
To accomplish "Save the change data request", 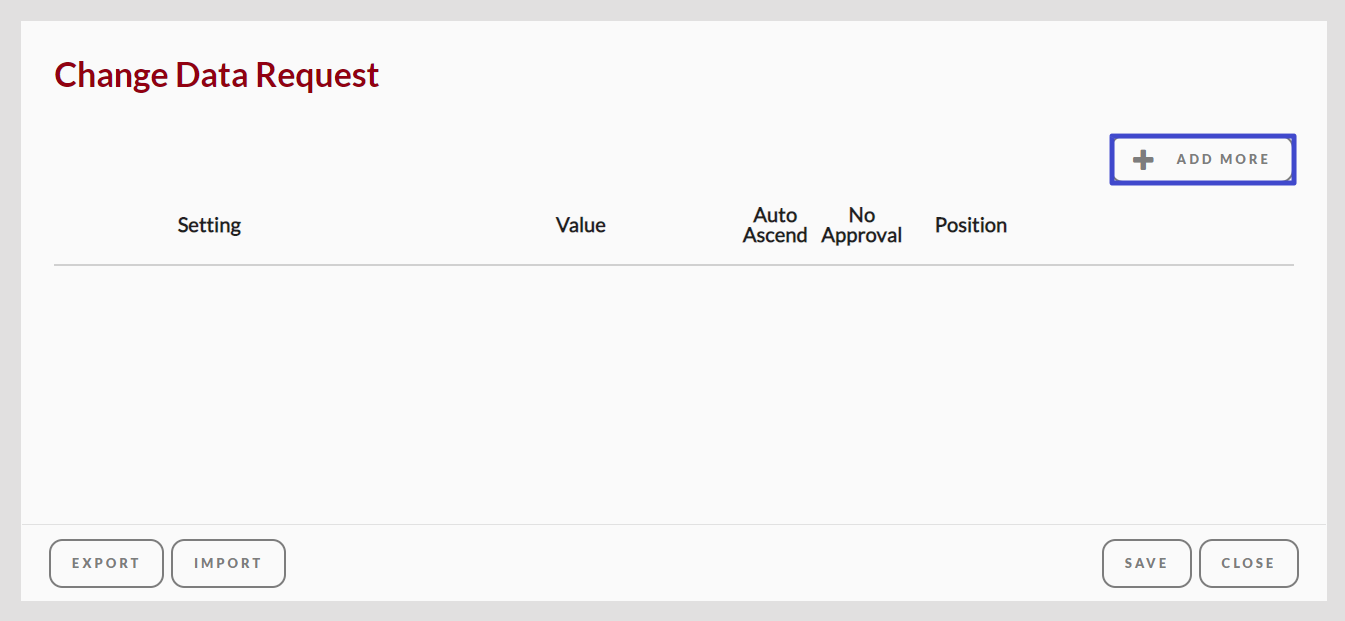I will click(1146, 563).
